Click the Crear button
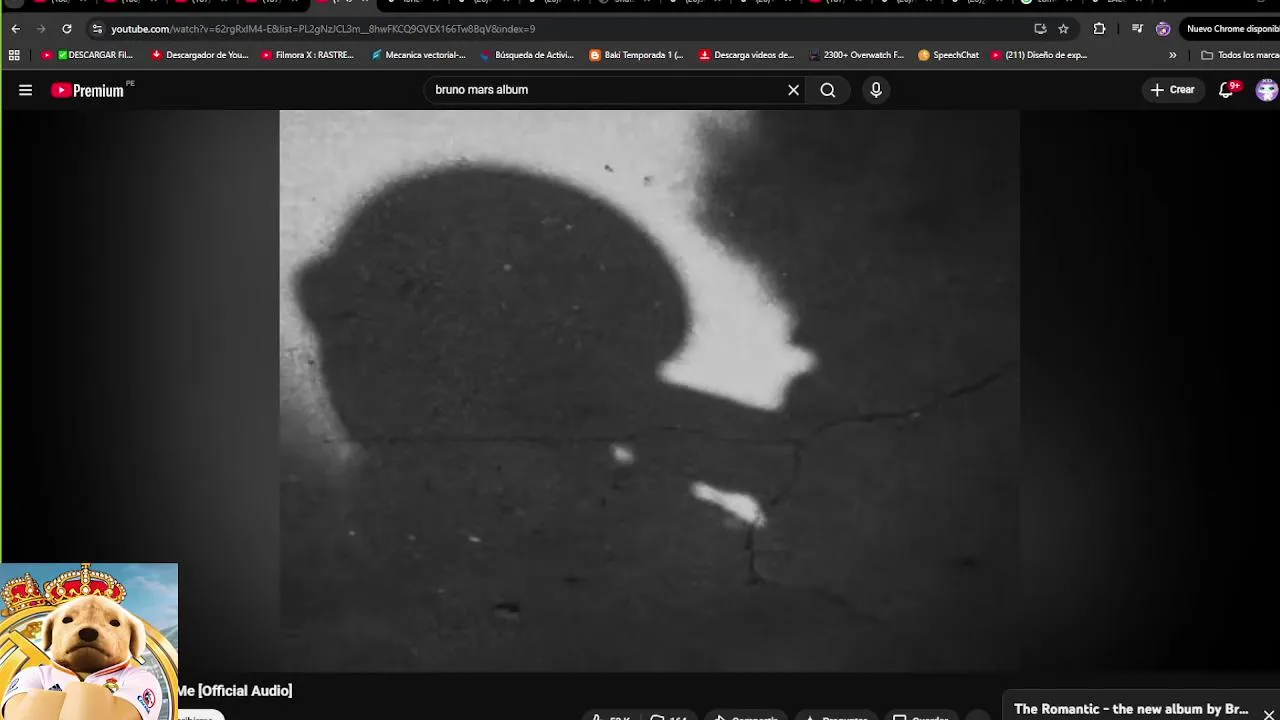The height and width of the screenshot is (720, 1280). coord(1172,90)
